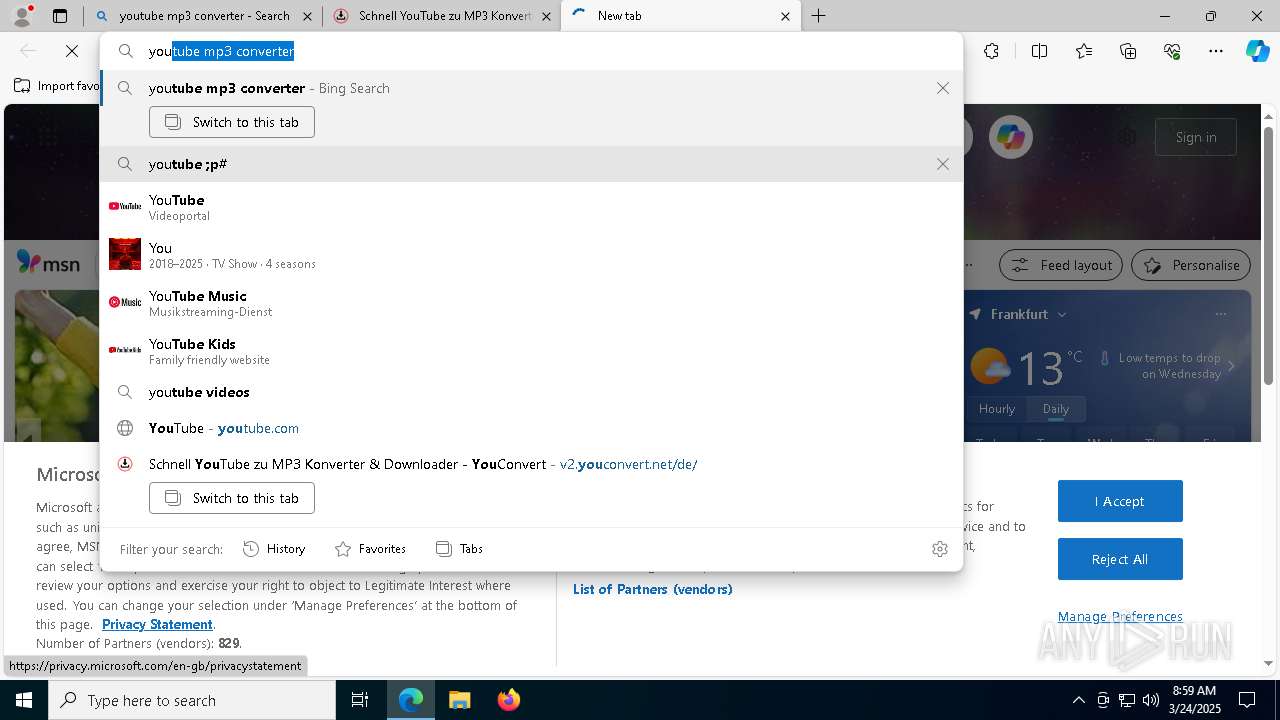The image size is (1280, 720).
Task: Open List of Partners (vendors) link
Action: (x=653, y=589)
